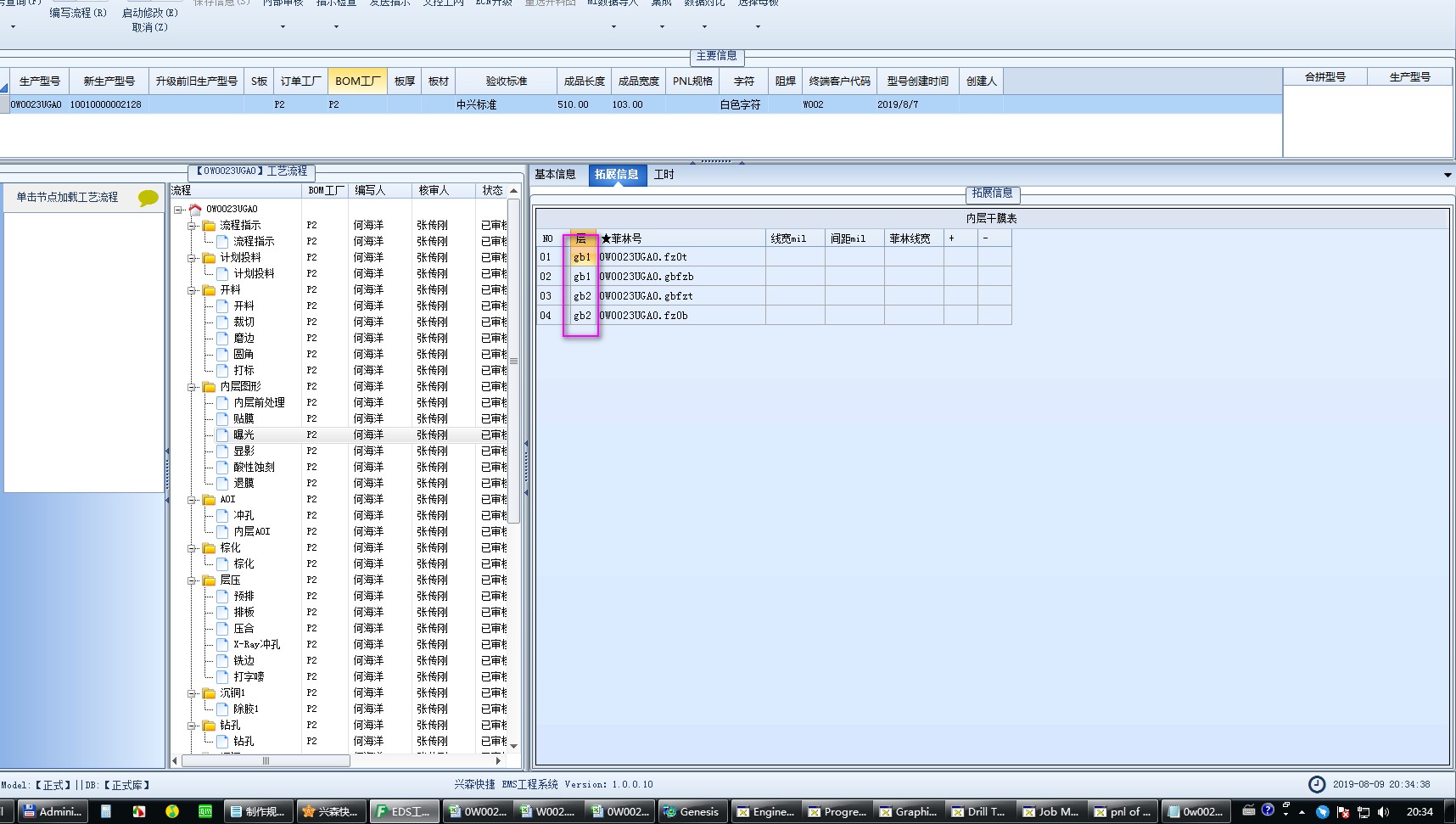Collapse the 层压 folder node

click(x=192, y=580)
